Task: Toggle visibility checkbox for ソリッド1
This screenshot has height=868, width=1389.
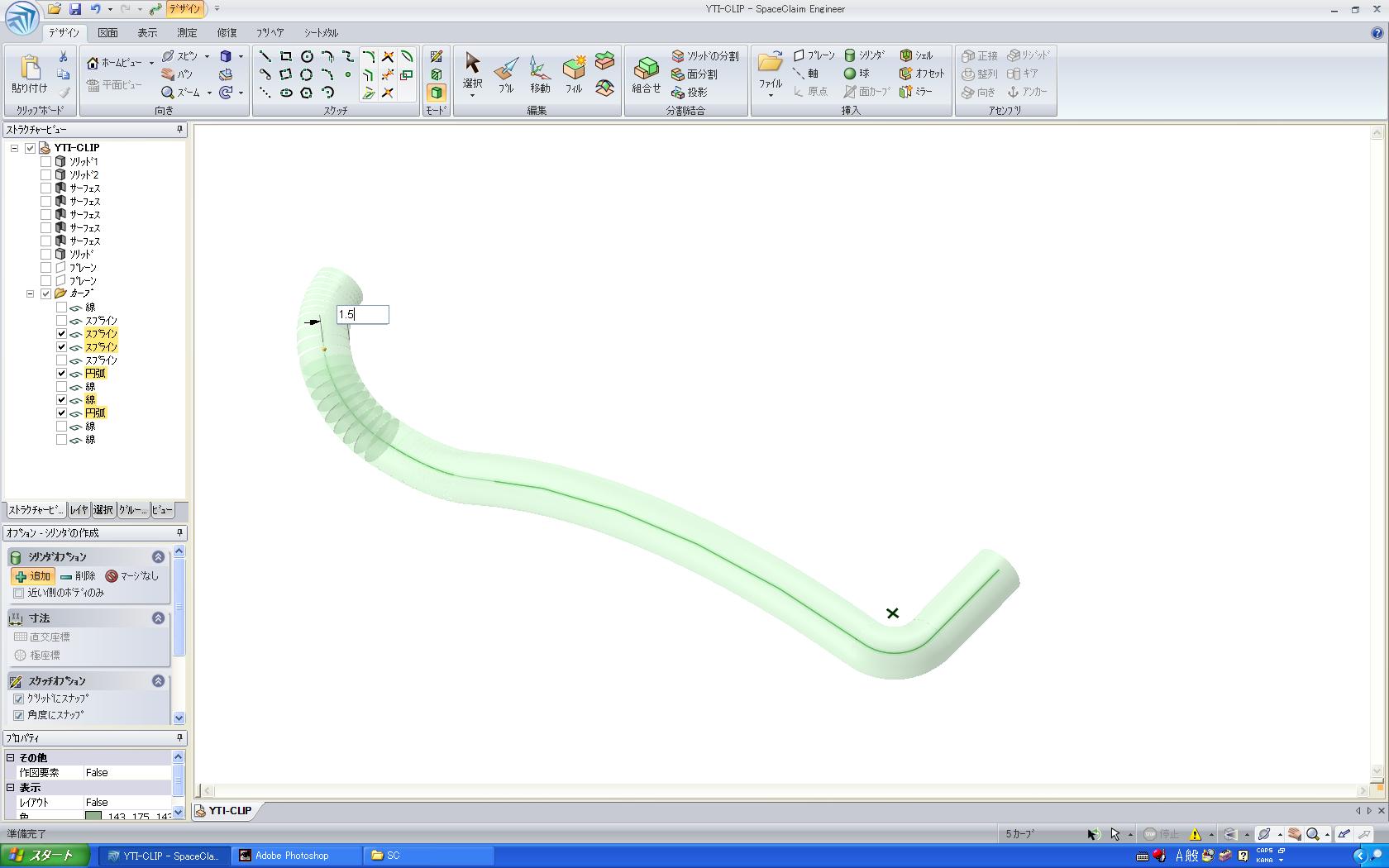Action: [46, 162]
